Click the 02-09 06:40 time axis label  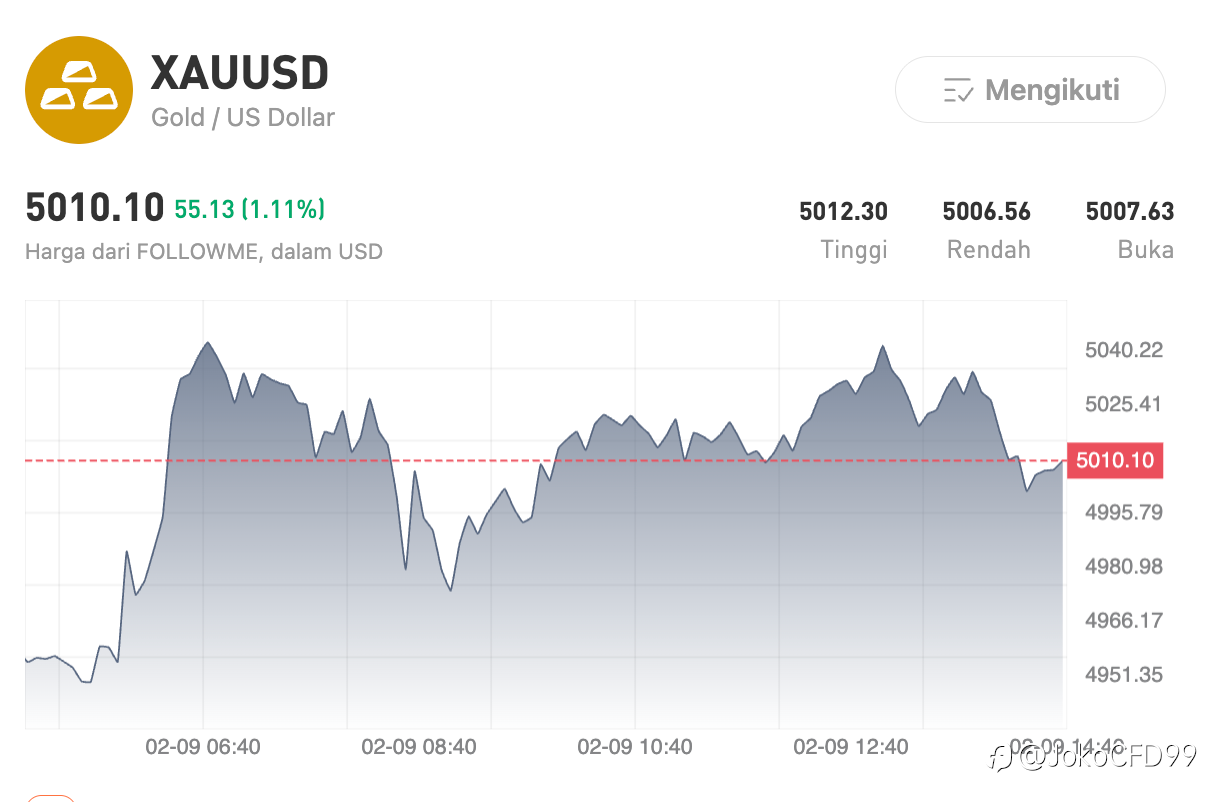pos(203,747)
